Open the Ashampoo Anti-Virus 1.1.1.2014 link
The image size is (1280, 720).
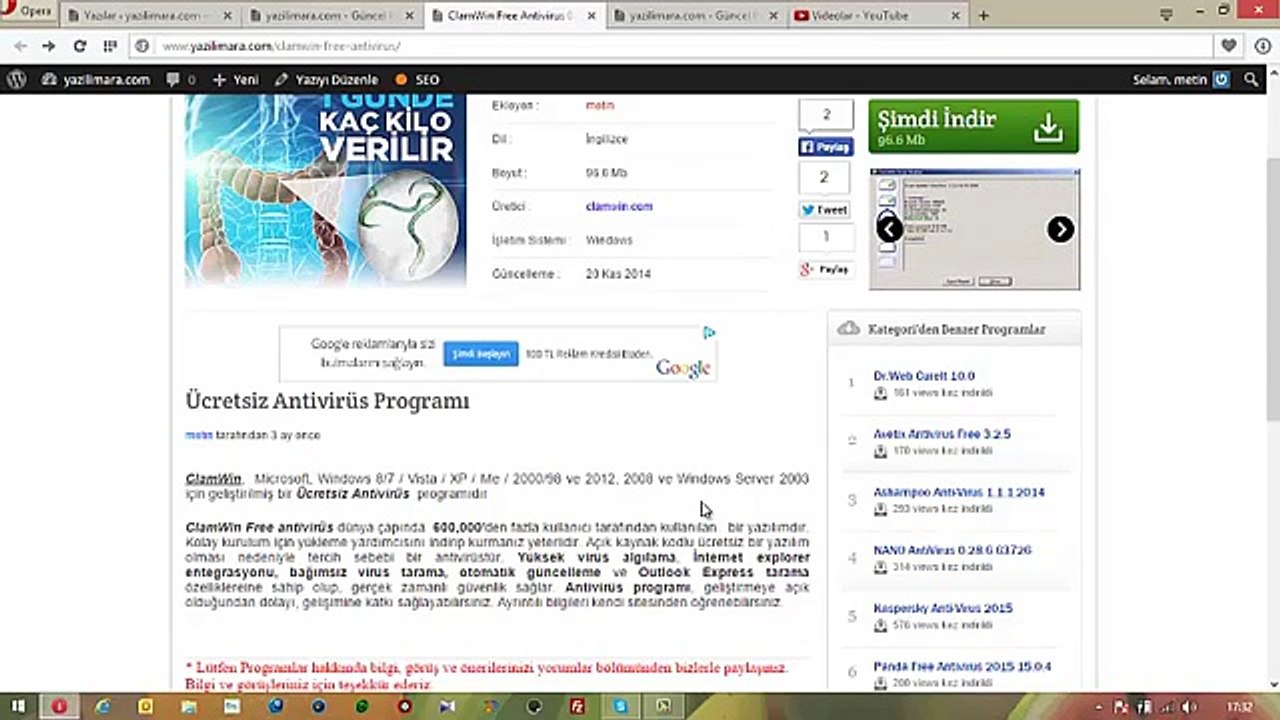959,493
